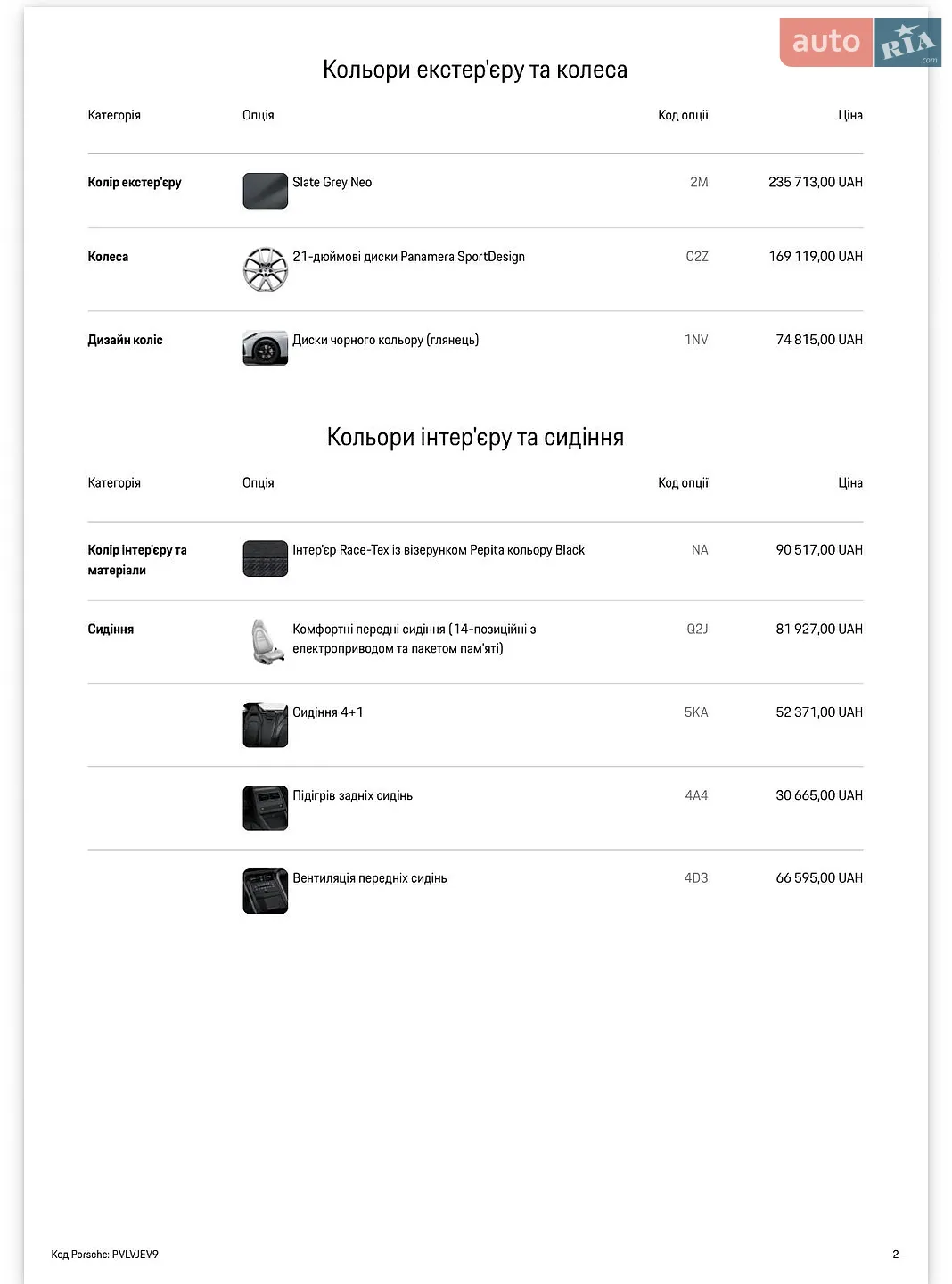Click the Підігрів задніх сидінь option text
The image size is (952, 1284).
pos(352,795)
